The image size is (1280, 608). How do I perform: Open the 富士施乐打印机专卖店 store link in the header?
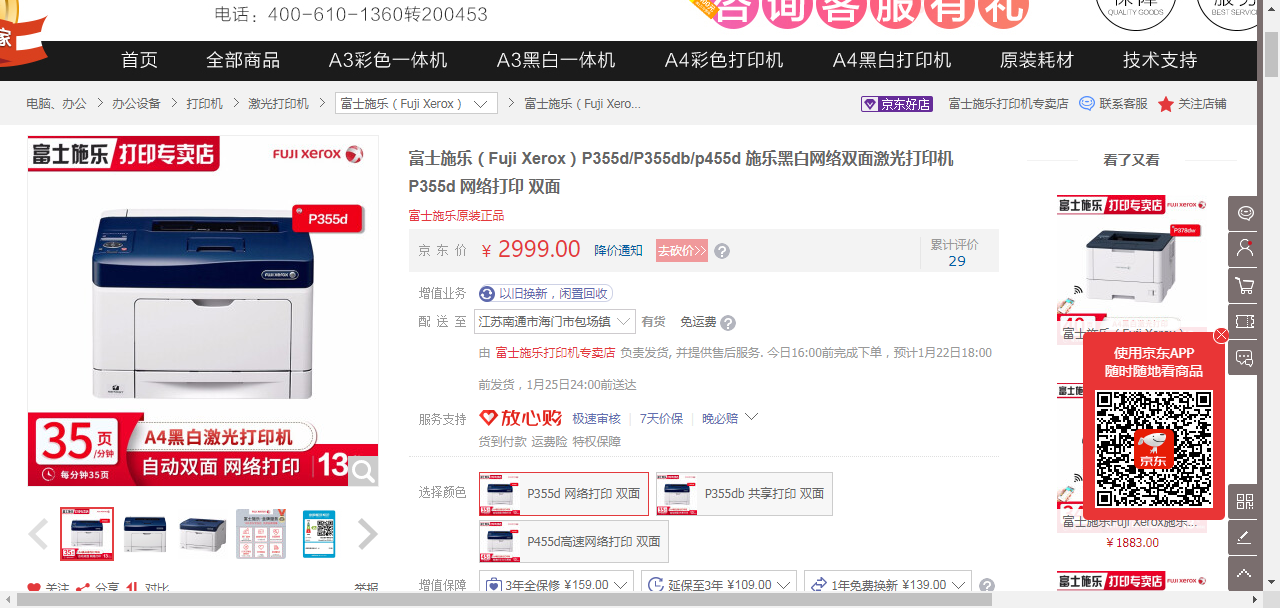click(x=1008, y=104)
